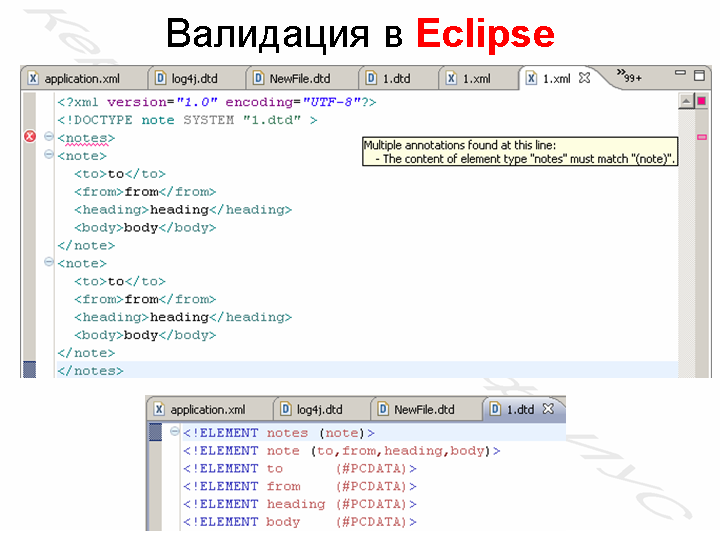Viewport: 720px width, 540px height.
Task: Close the active 1.xml tab
Action: pyautogui.click(x=584, y=78)
